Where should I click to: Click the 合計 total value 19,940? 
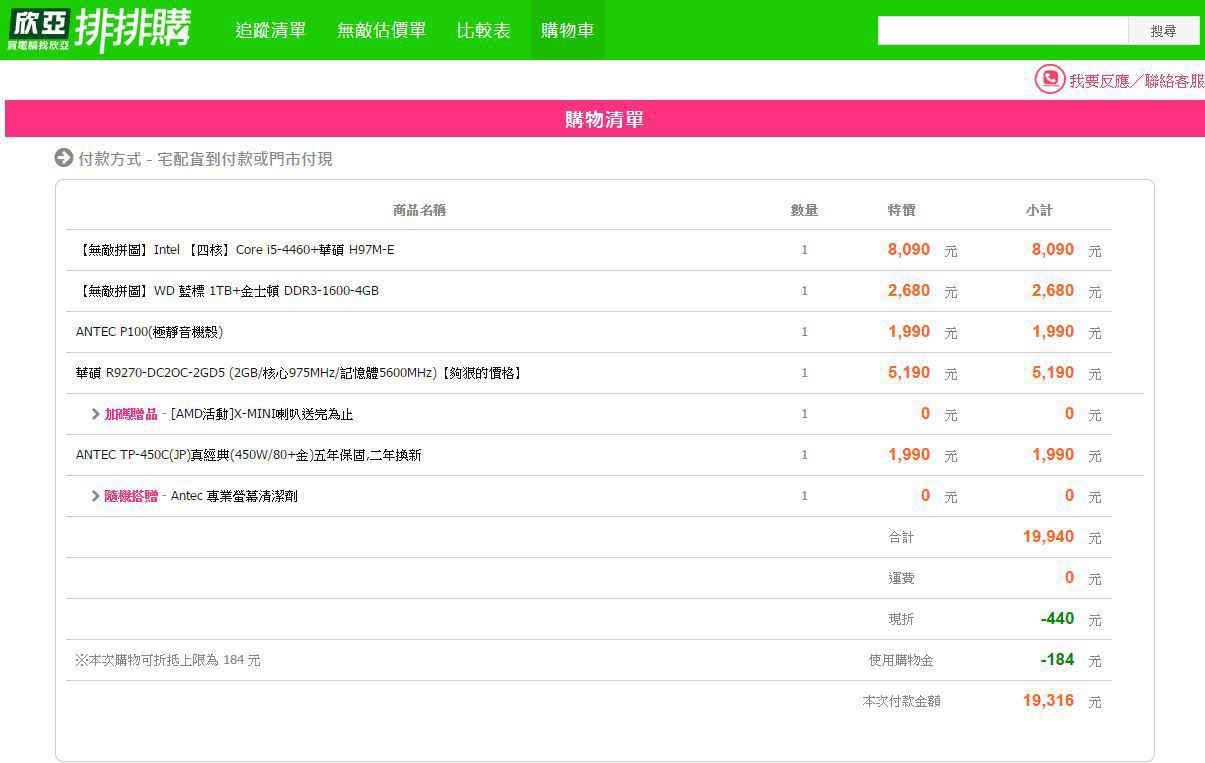tap(1048, 537)
